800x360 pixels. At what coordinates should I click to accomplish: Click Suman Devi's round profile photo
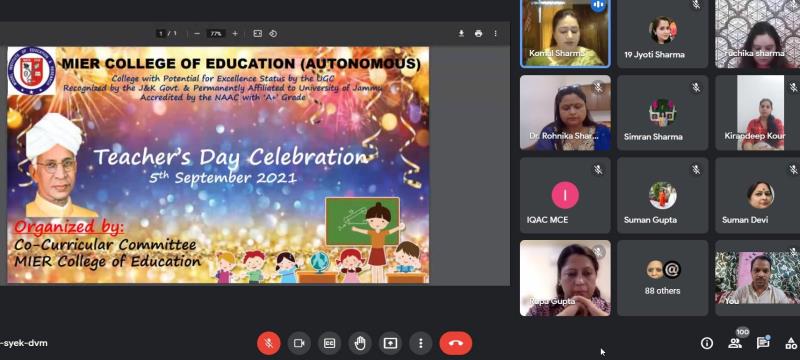761,195
